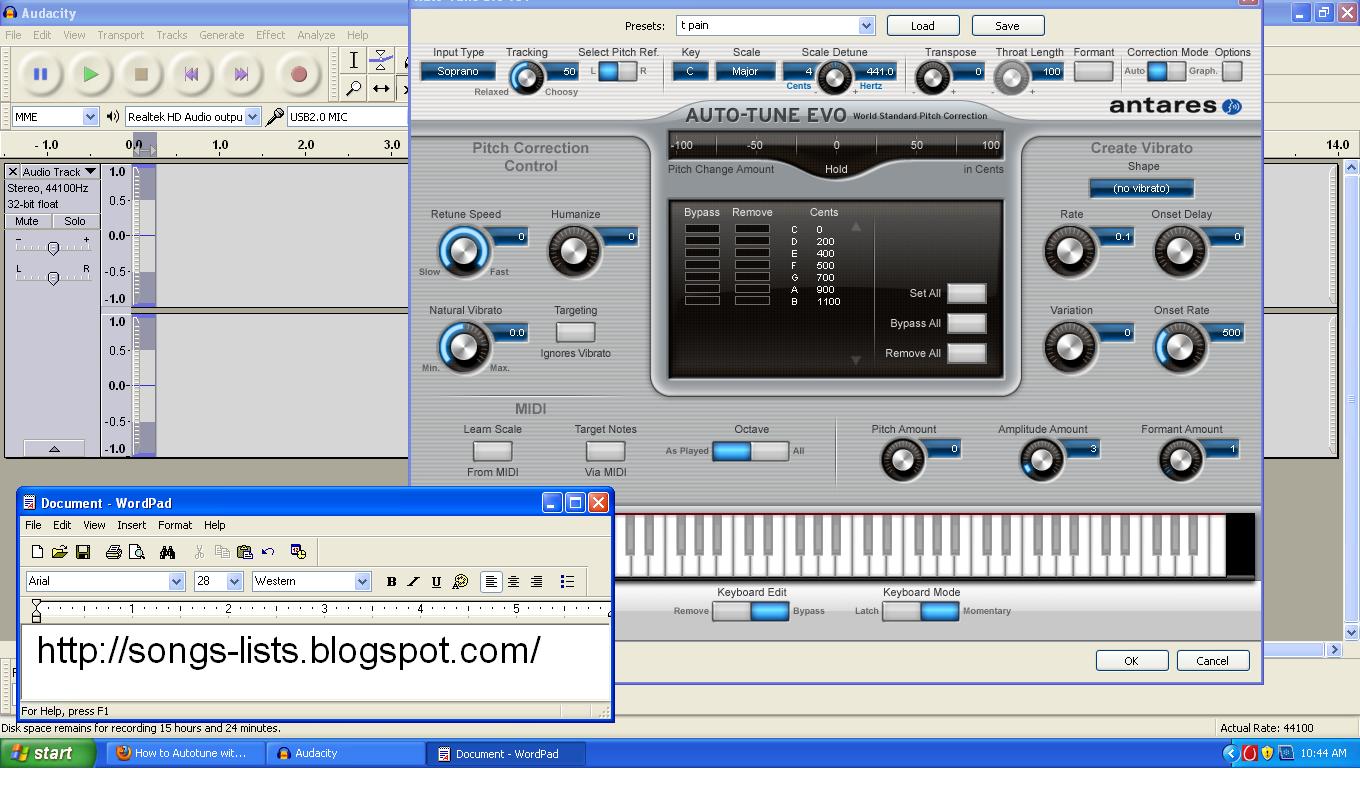Image resolution: width=1360 pixels, height=793 pixels.
Task: Toggle bullet list in WordPad
Action: (567, 582)
